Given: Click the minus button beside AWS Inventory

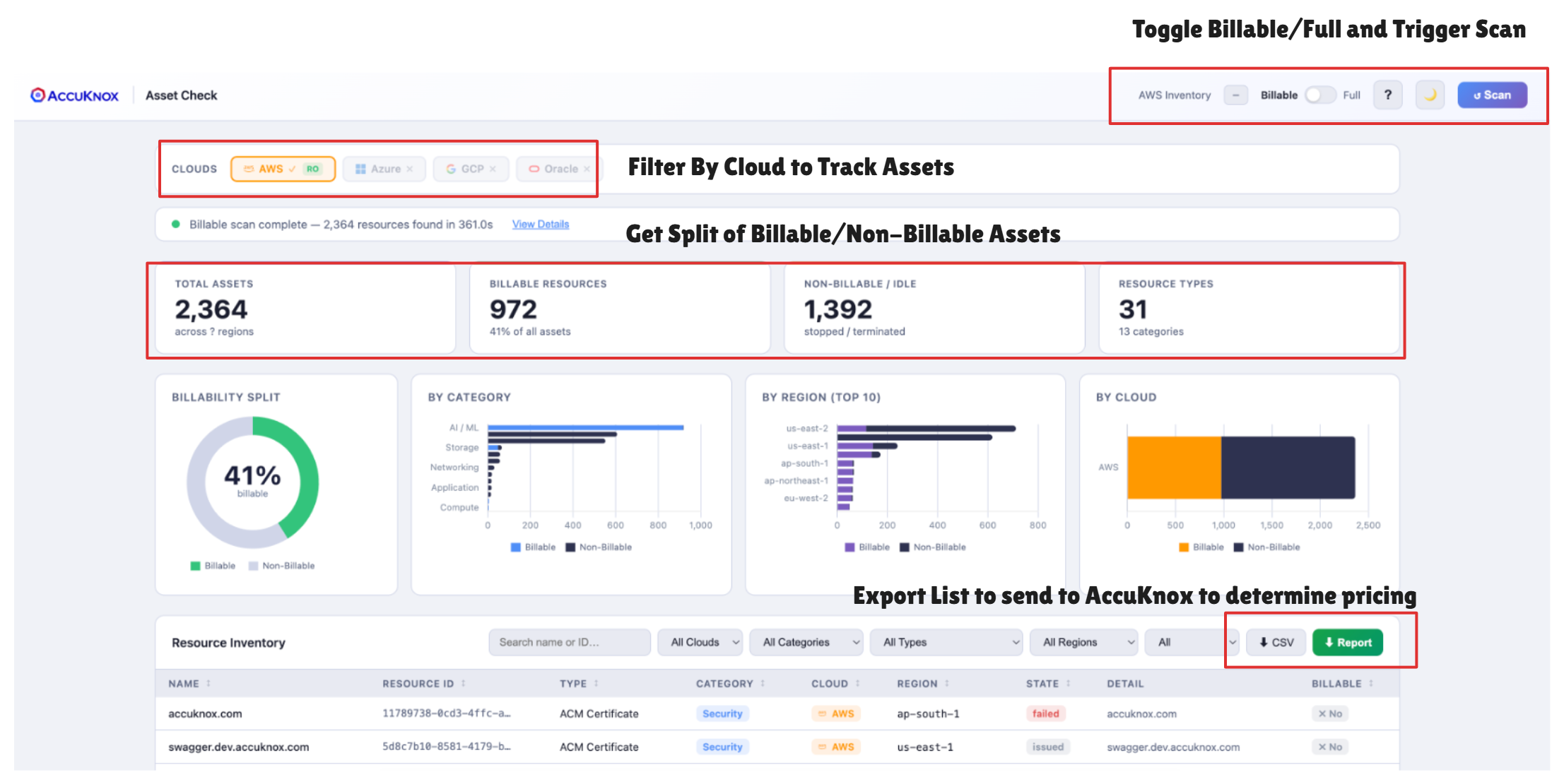Looking at the screenshot, I should (x=1235, y=95).
